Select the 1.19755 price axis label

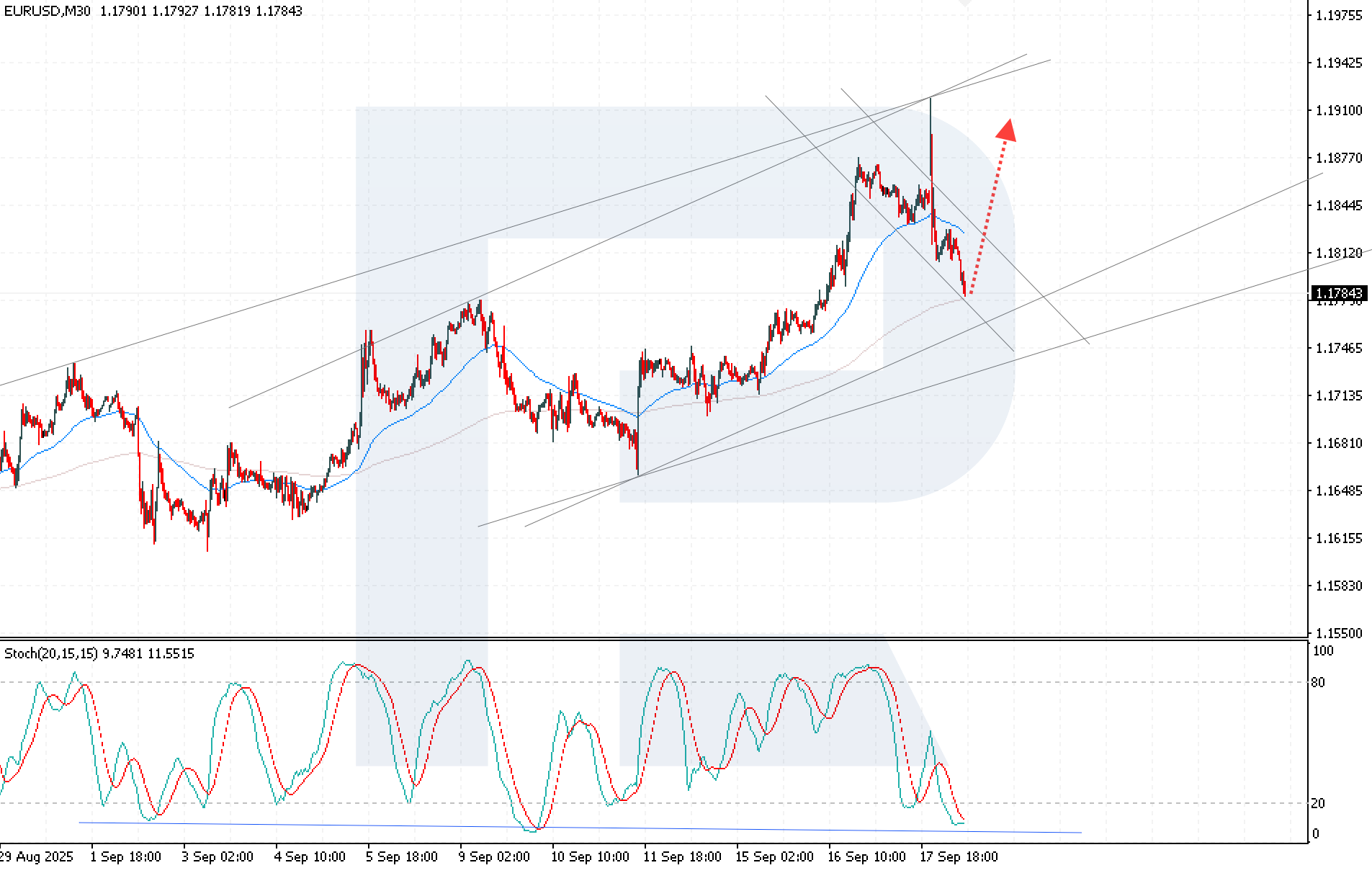point(1339,15)
